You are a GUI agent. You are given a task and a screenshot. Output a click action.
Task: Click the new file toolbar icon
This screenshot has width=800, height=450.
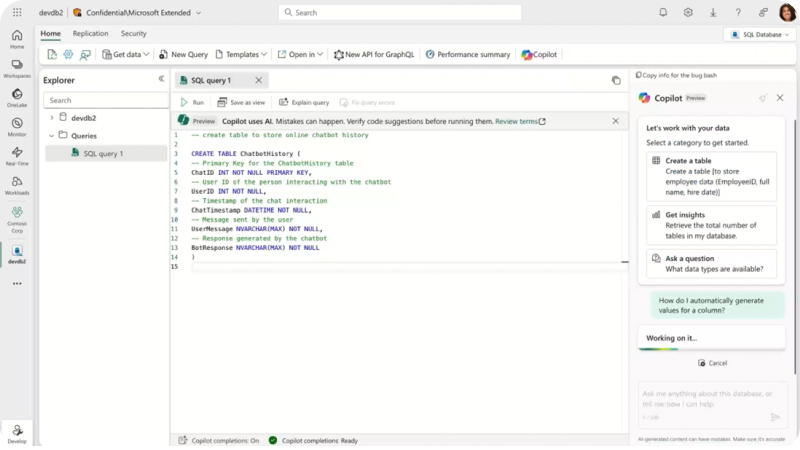click(52, 54)
